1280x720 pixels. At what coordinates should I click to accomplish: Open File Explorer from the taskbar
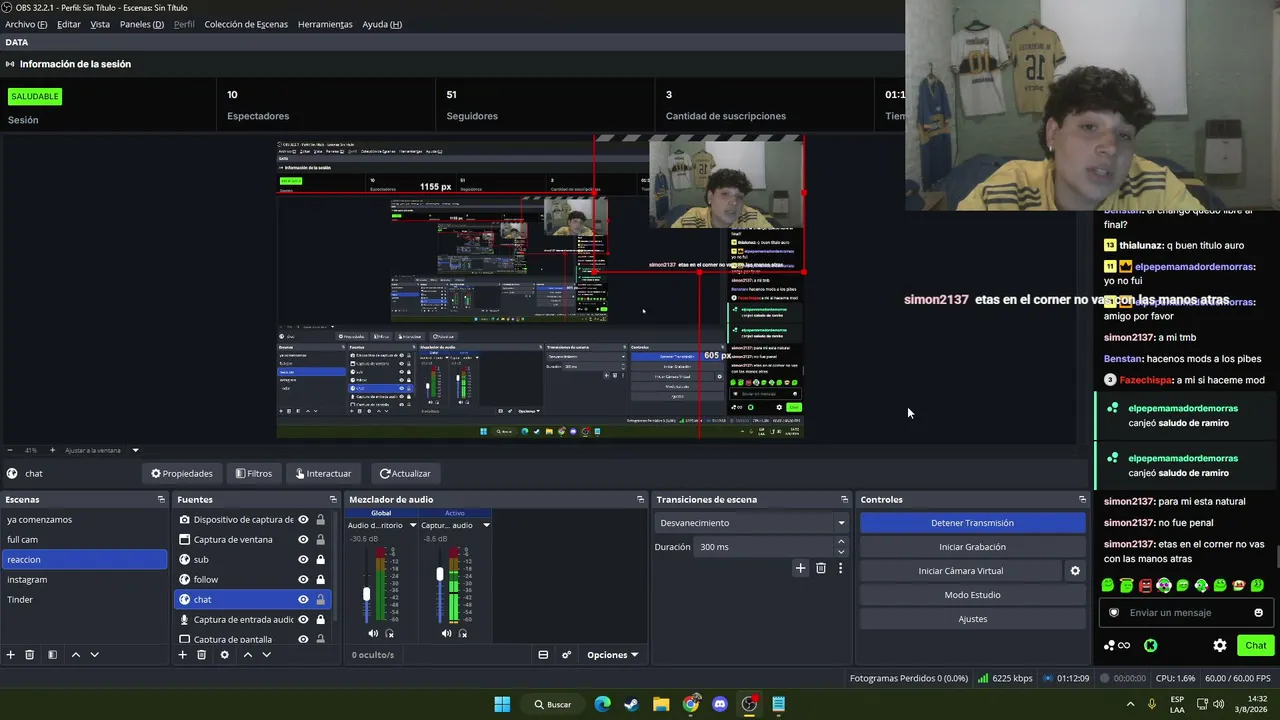661,704
